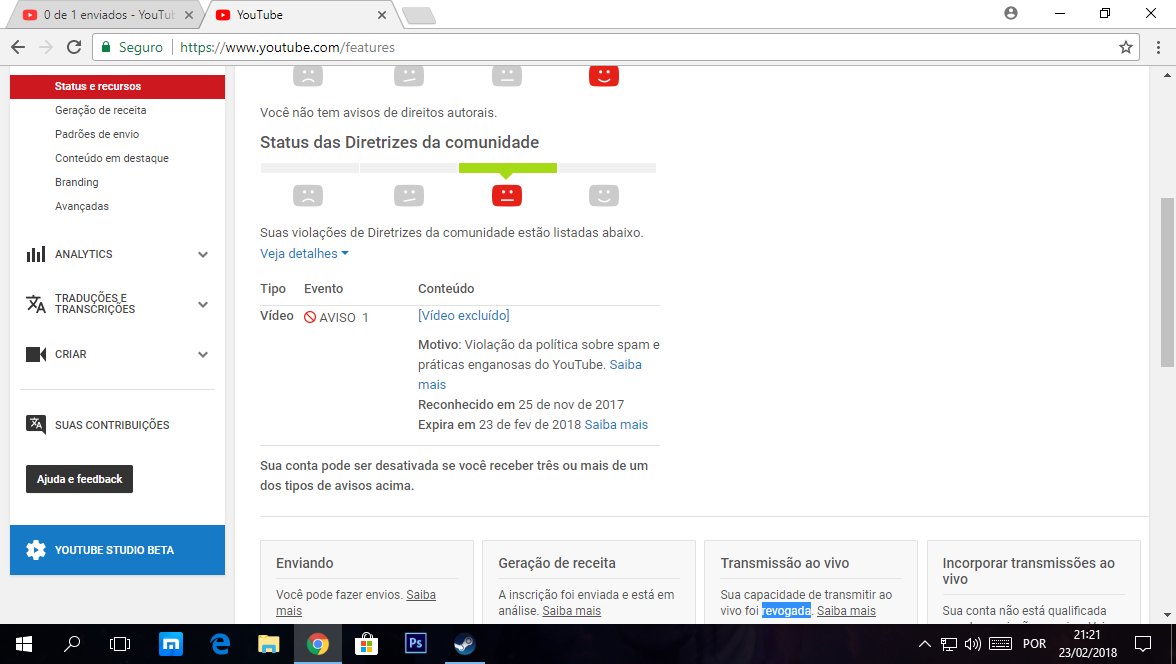Open Steam from the taskbar
Screen dimensions: 1176x664
464,644
